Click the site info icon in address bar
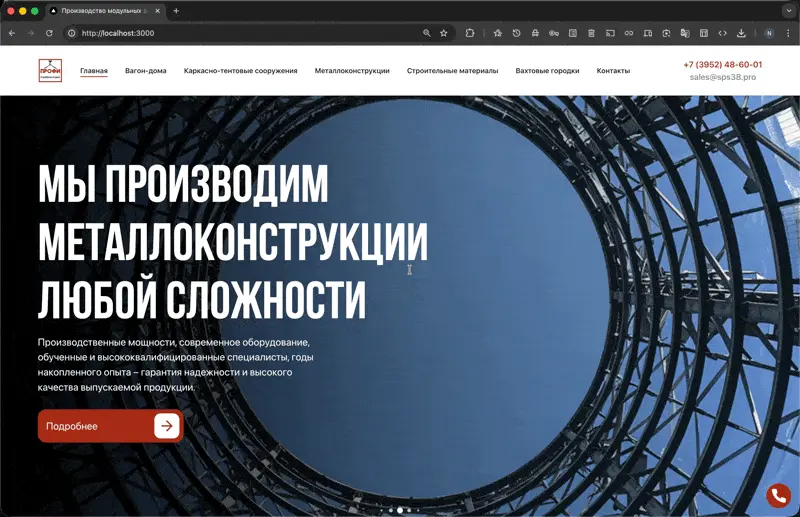This screenshot has height=517, width=800. point(72,33)
